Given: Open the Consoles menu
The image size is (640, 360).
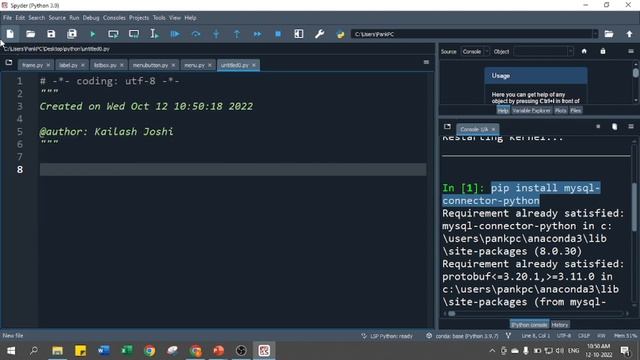Looking at the screenshot, I should 114,18.
